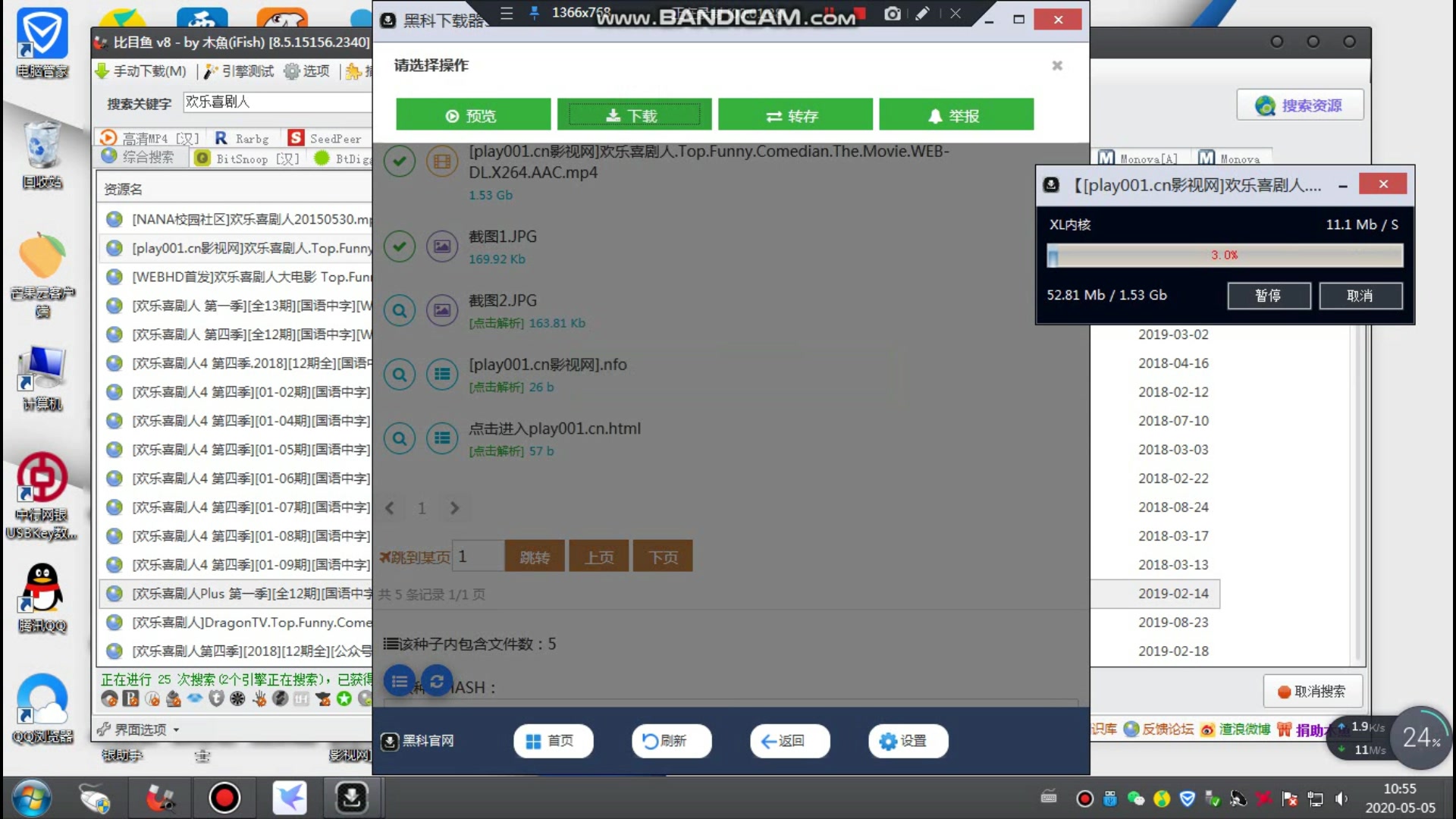Viewport: 1456px width, 819px height.
Task: Pause the download with the 暂停 button
Action: [1269, 295]
